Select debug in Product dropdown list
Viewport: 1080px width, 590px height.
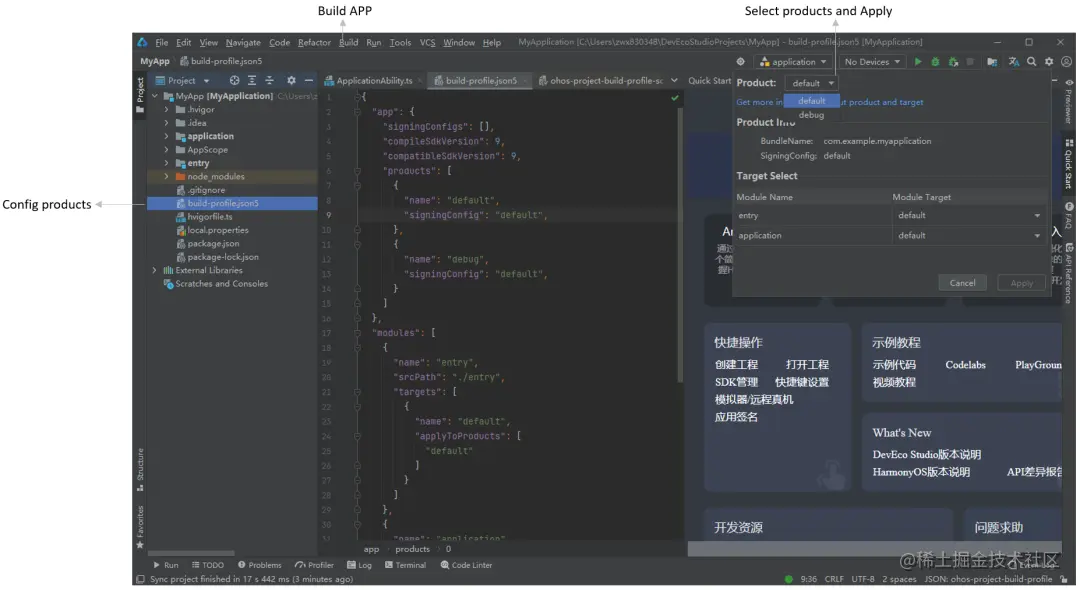811,115
